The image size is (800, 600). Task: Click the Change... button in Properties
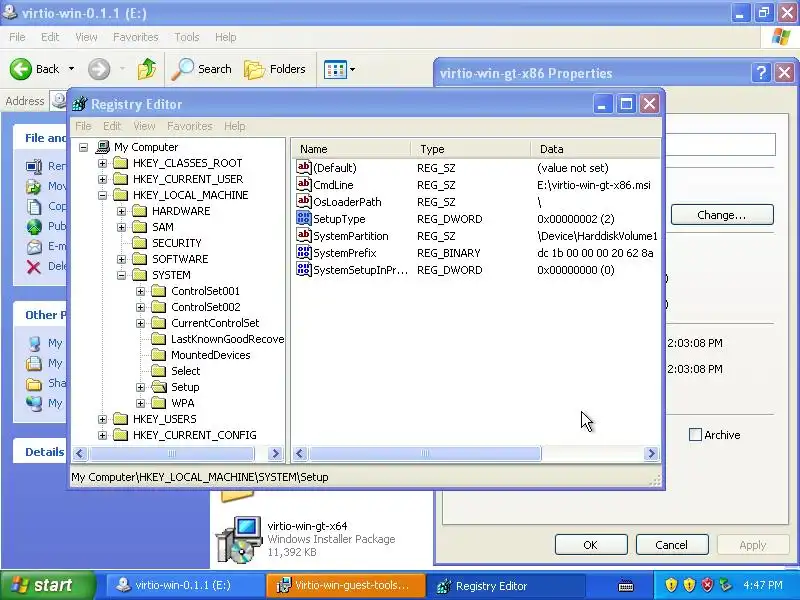point(722,215)
